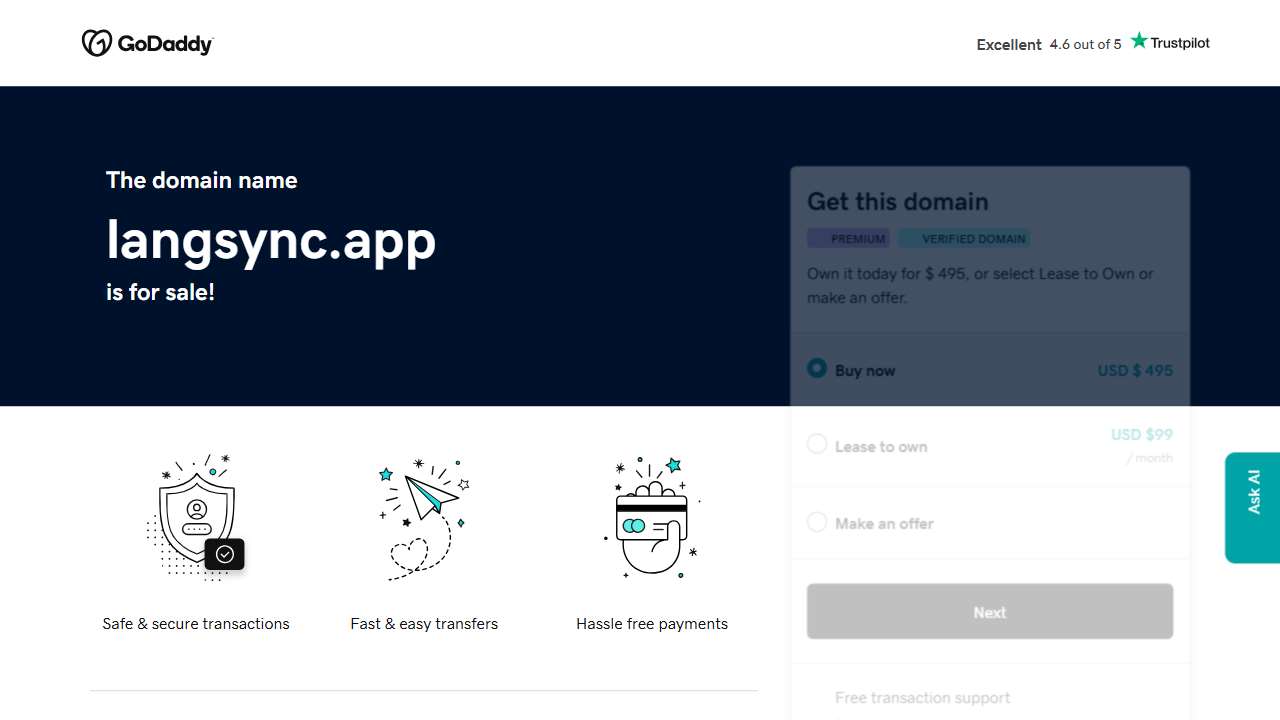Click the Excellent 4.6 out of 5 rating

click(1049, 44)
